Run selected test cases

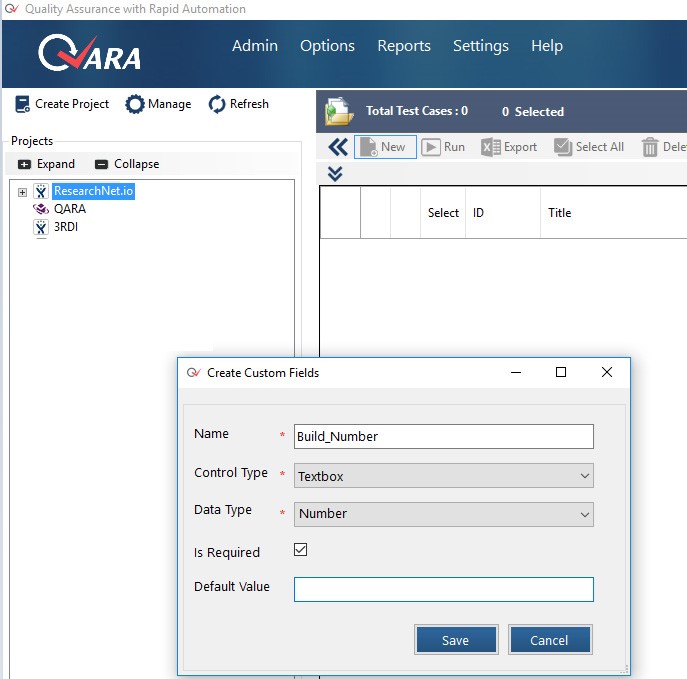[443, 147]
